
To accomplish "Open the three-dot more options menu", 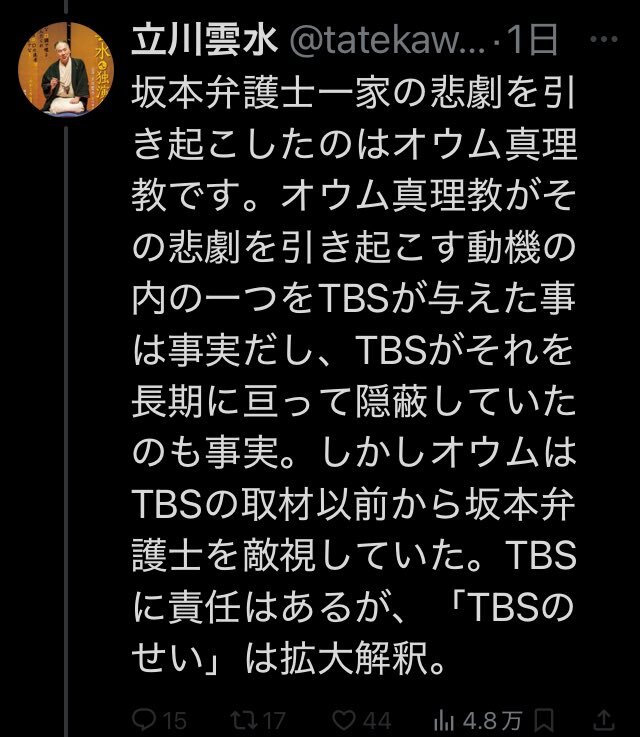I will 603,40.
